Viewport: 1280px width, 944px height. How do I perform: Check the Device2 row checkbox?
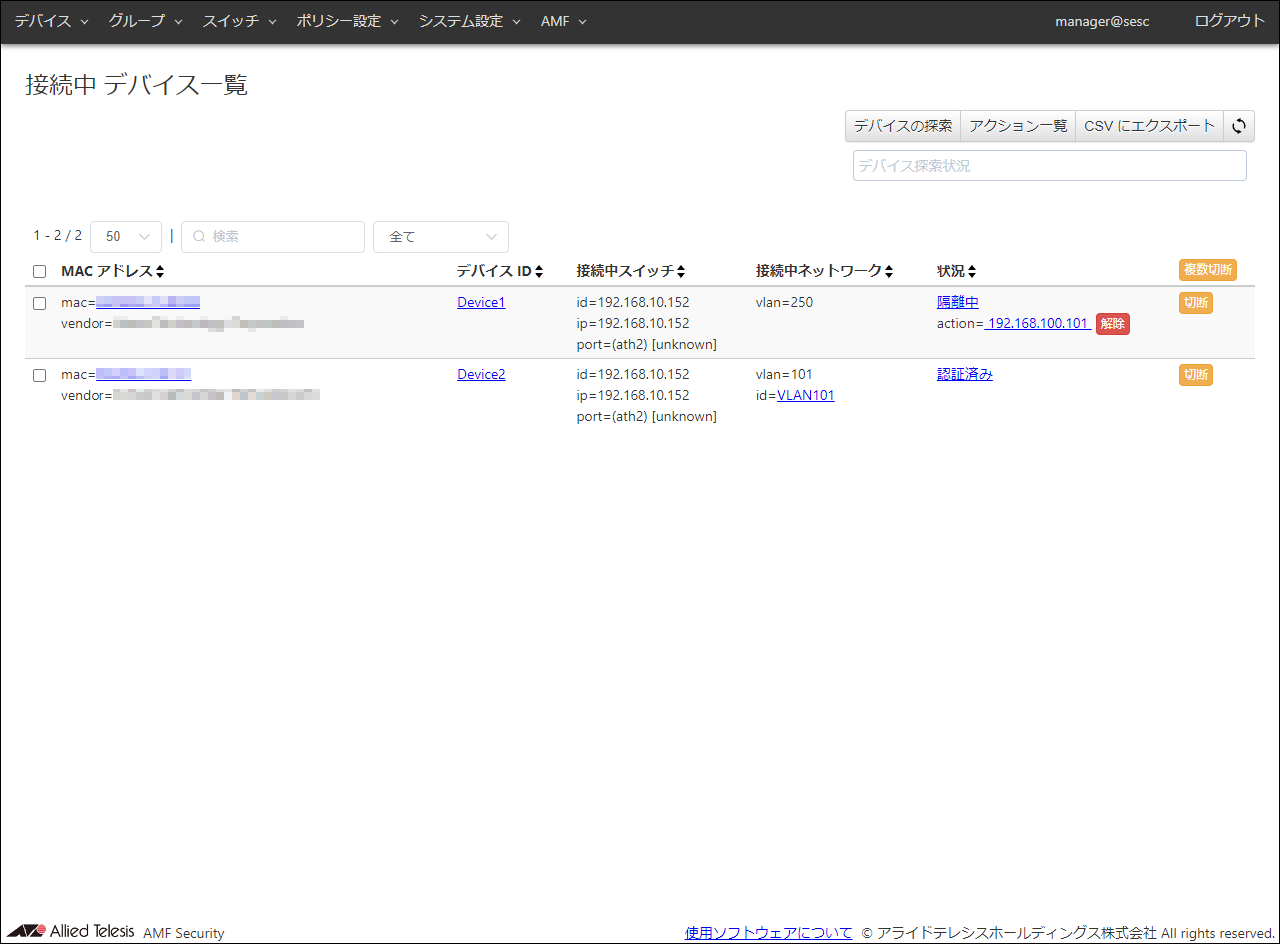tap(40, 375)
